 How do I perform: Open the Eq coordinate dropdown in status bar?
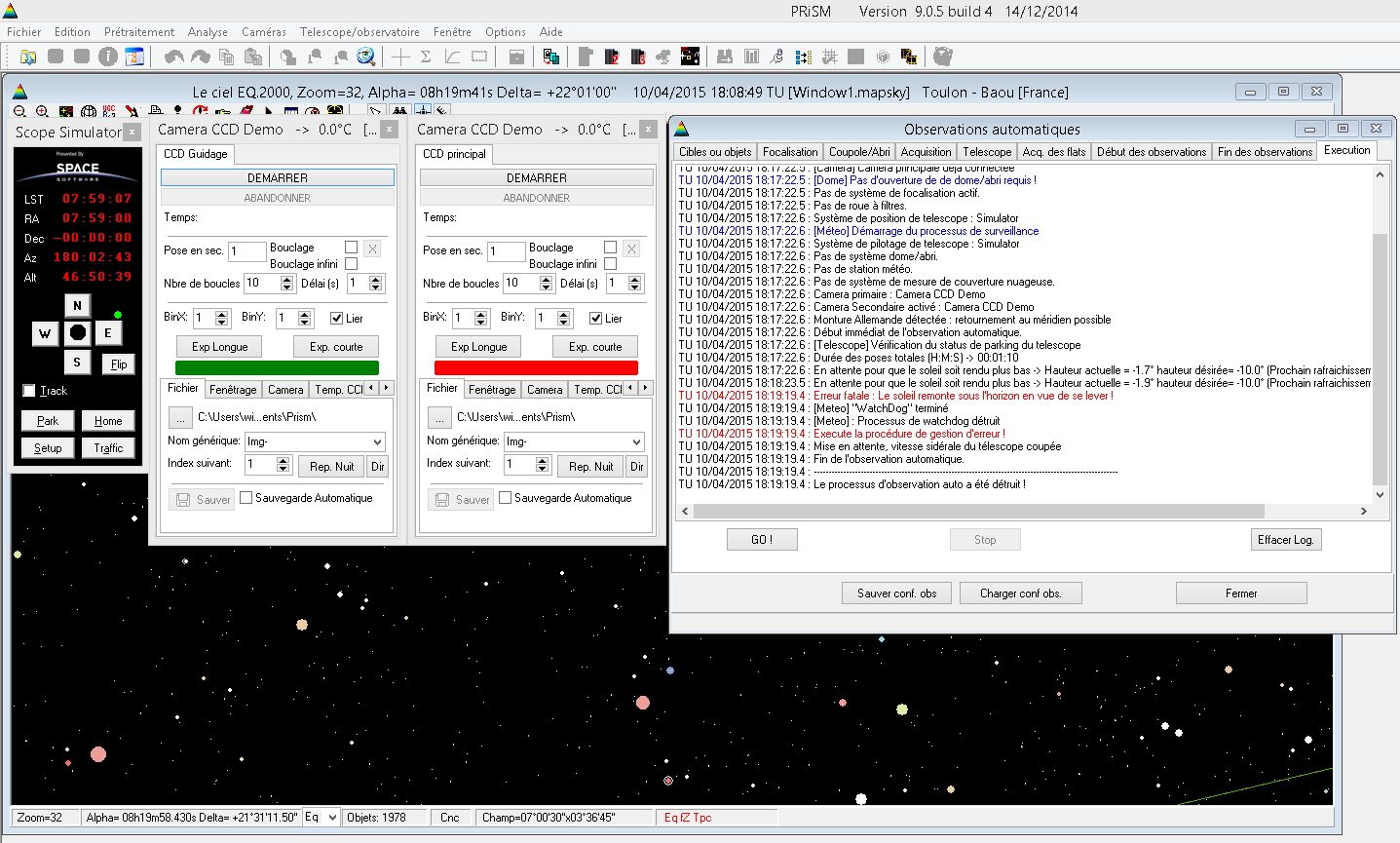[332, 818]
